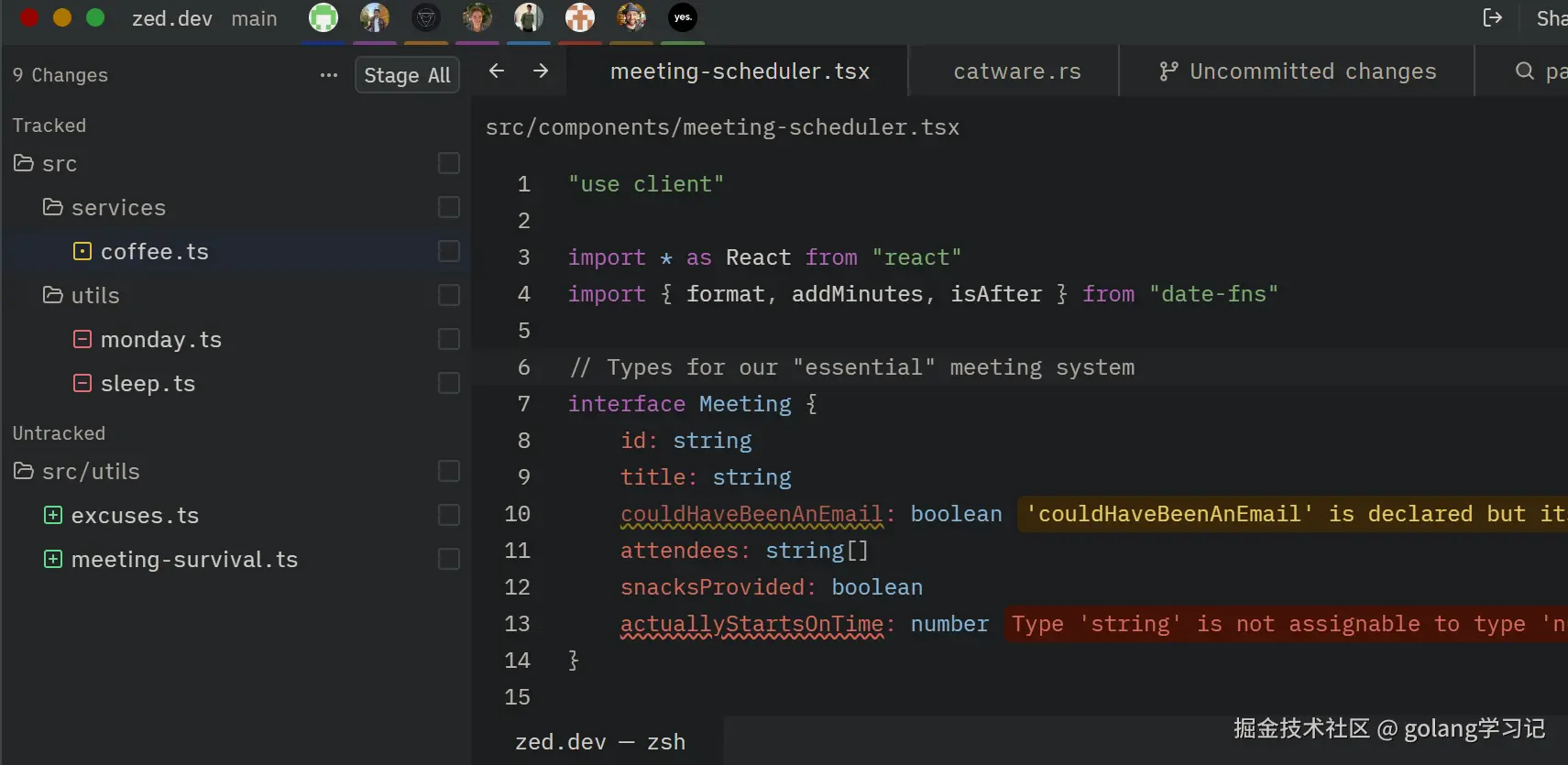
Task: Click the Meeting interface name
Action: (x=745, y=404)
